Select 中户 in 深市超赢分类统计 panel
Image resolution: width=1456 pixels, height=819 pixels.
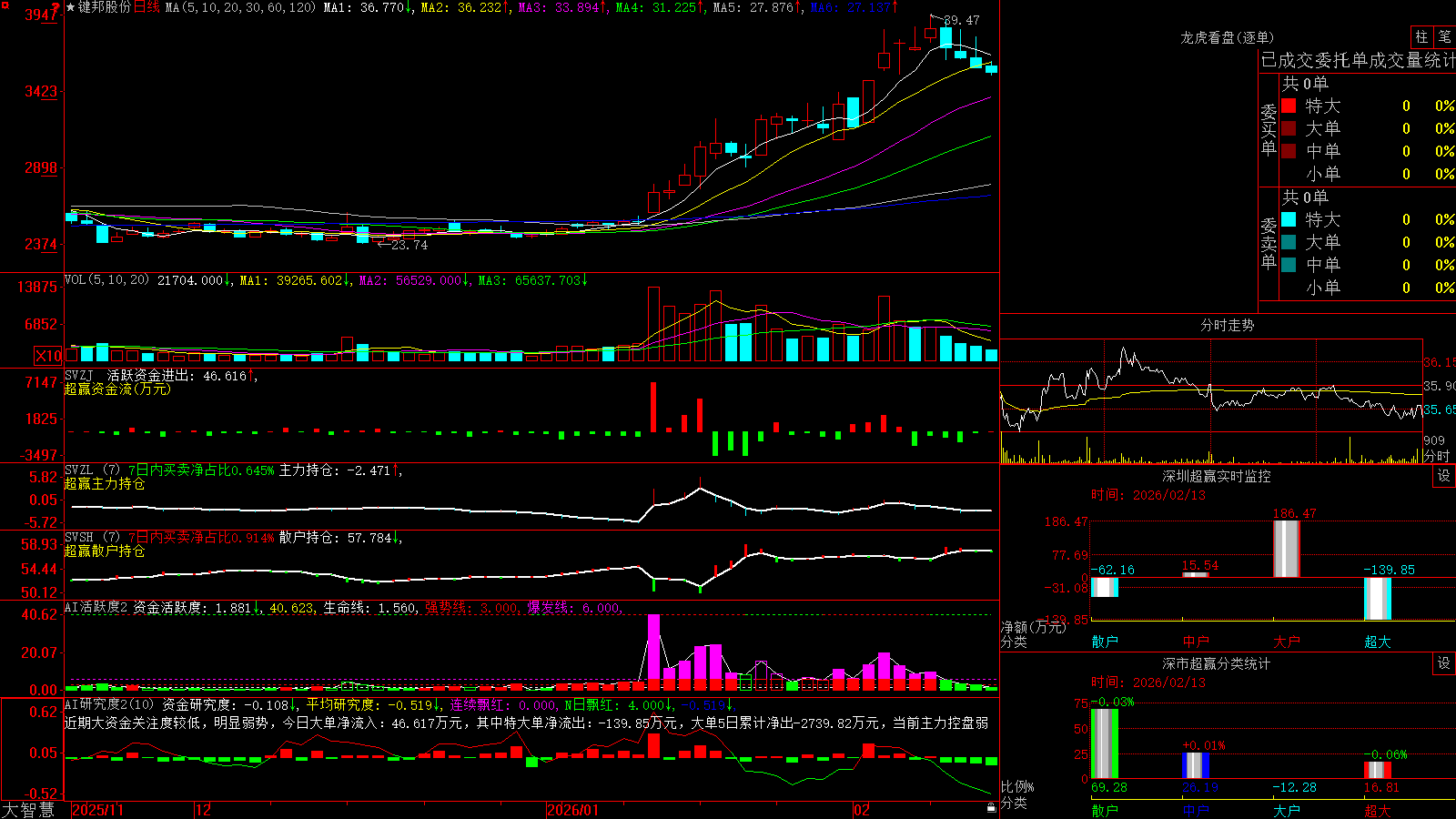click(1196, 811)
